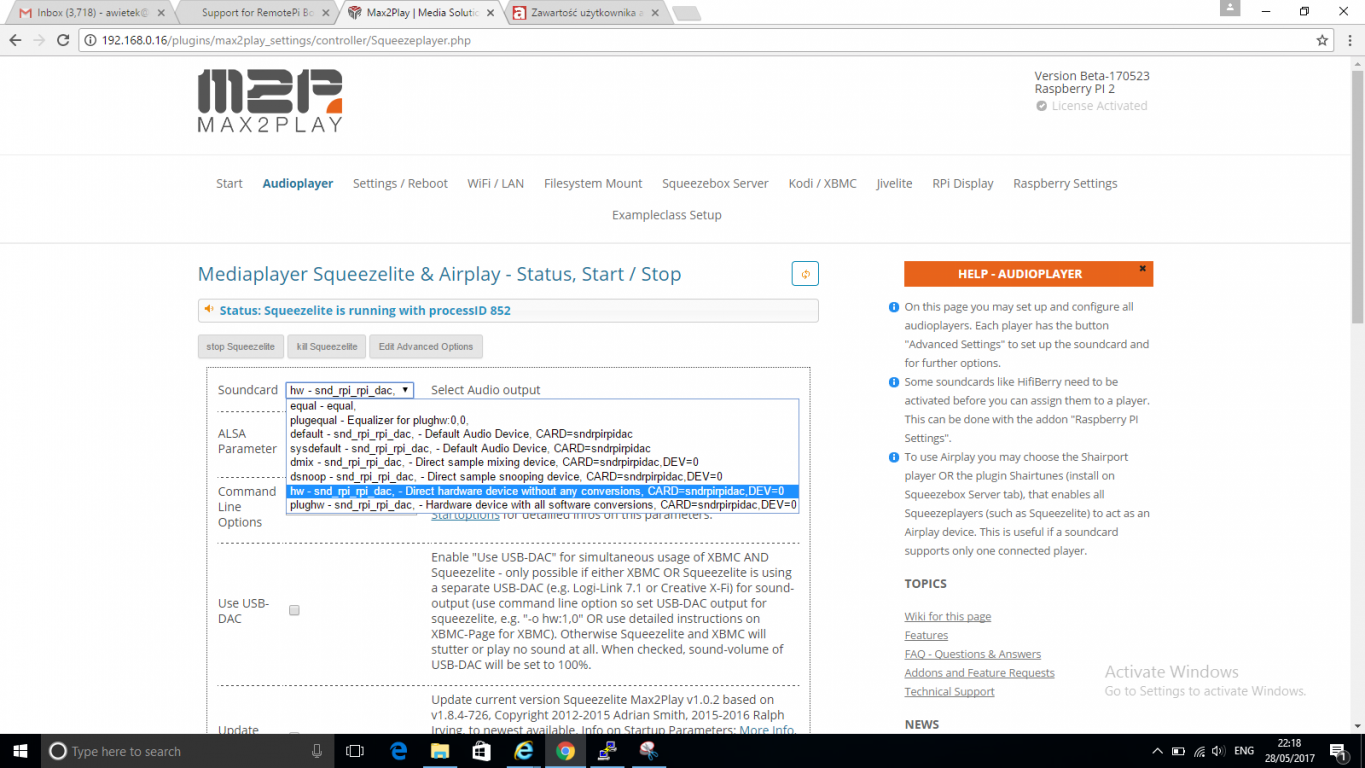
Task: Click the volume speaker tray icon
Action: (1219, 751)
